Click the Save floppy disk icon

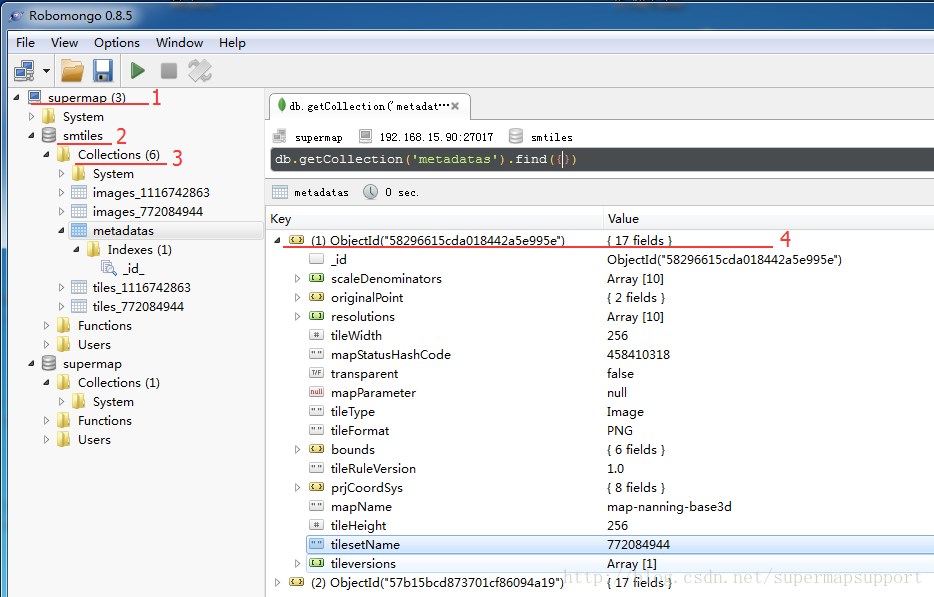tap(103, 71)
